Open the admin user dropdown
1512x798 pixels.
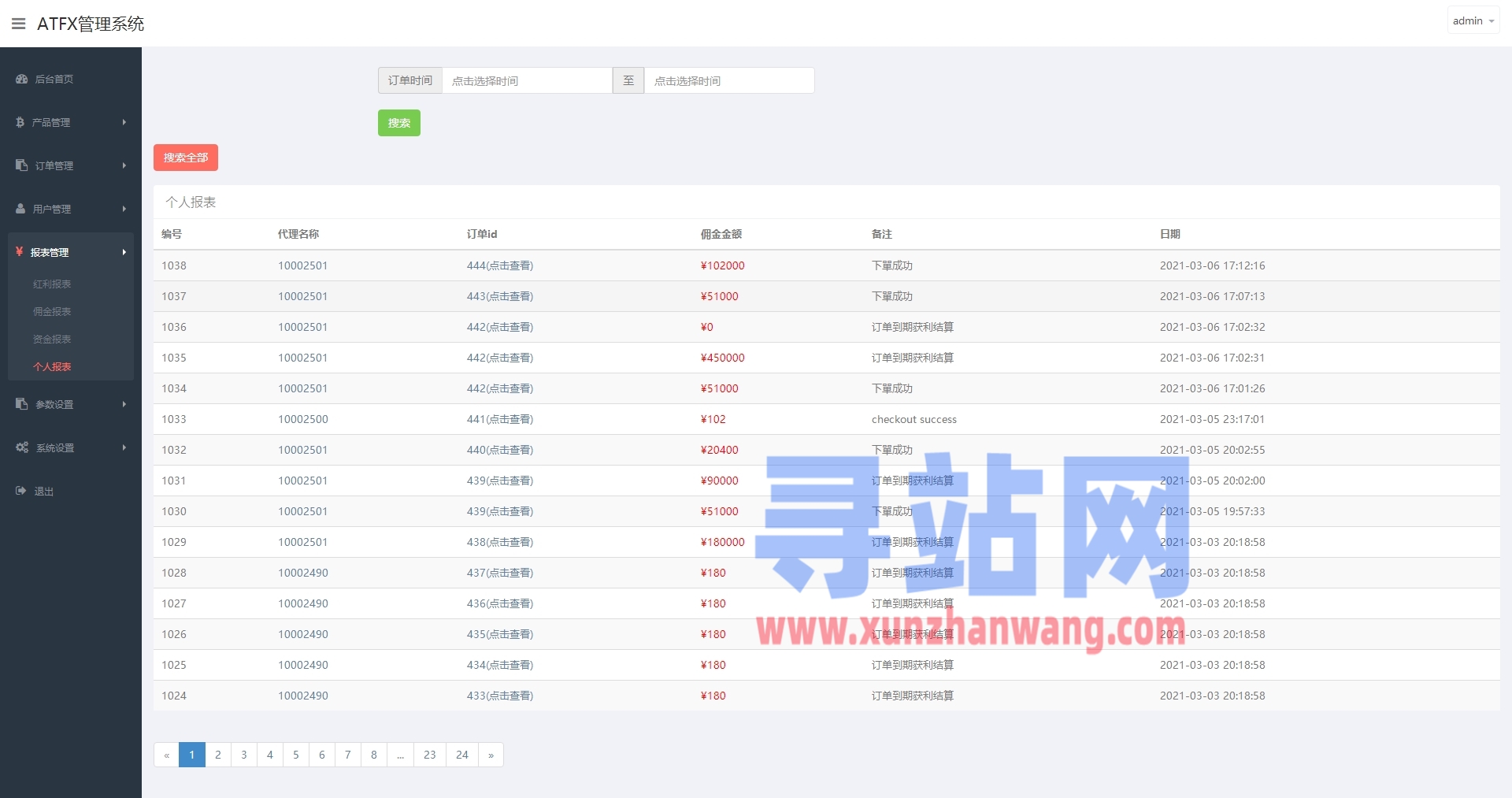click(x=1473, y=21)
